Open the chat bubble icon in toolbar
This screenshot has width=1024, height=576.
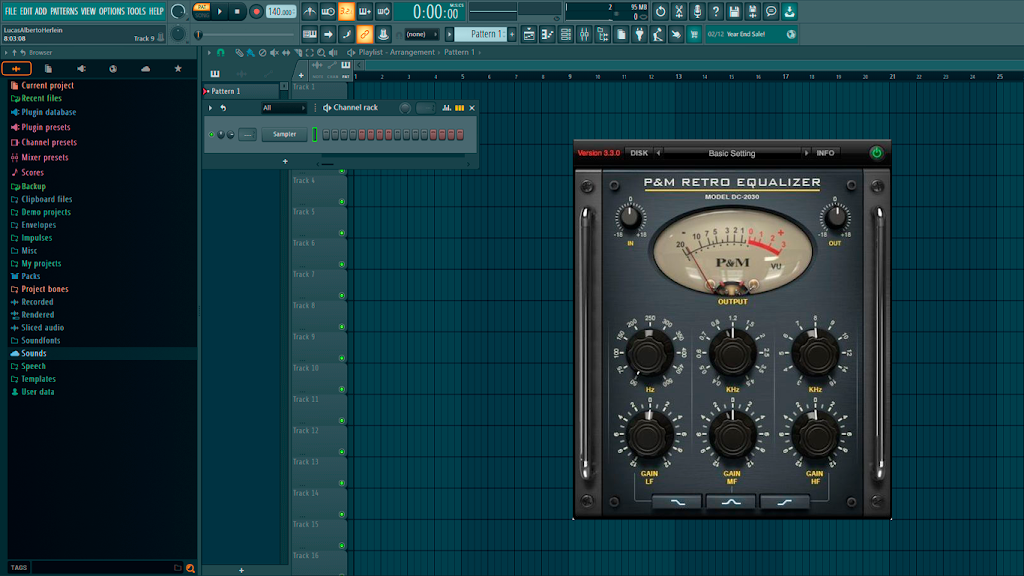771,11
